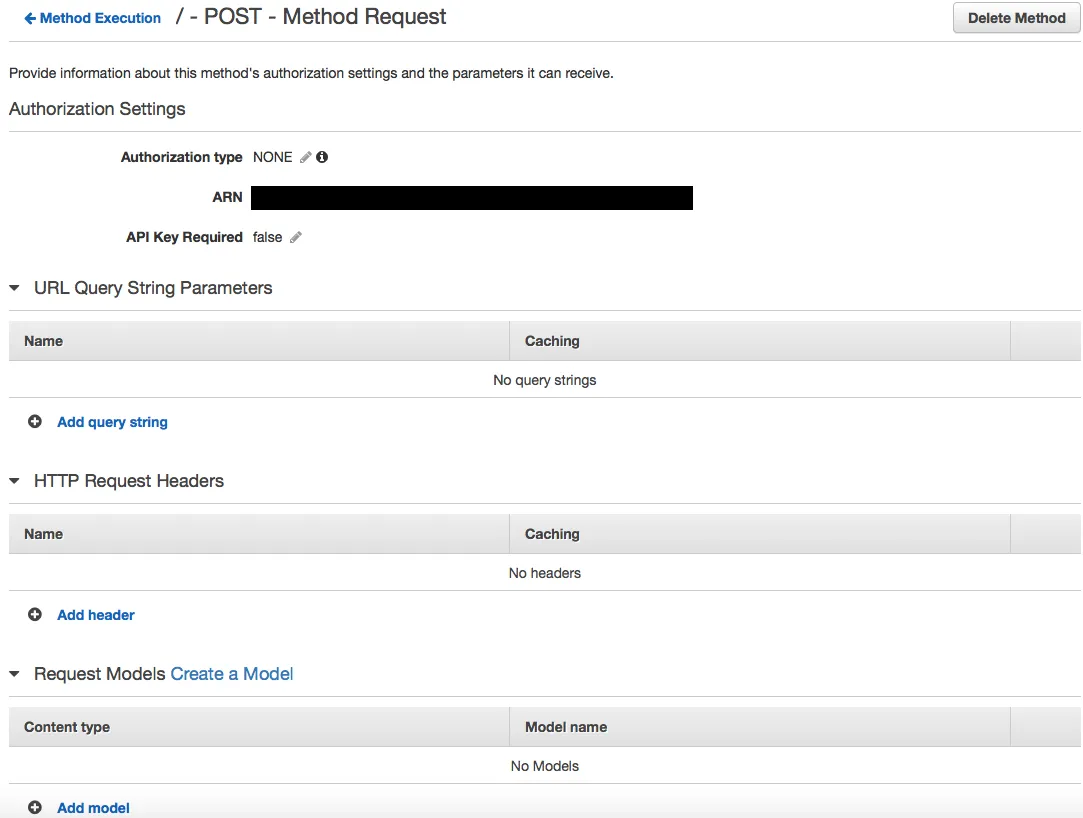Click the pencil icon next to Authorization type NONE
This screenshot has height=818, width=1083.
pos(305,158)
